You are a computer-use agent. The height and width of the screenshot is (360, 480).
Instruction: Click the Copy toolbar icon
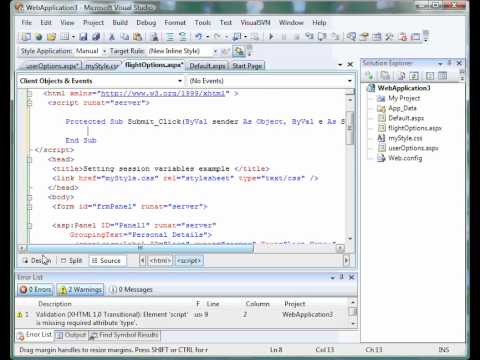tap(125, 37)
